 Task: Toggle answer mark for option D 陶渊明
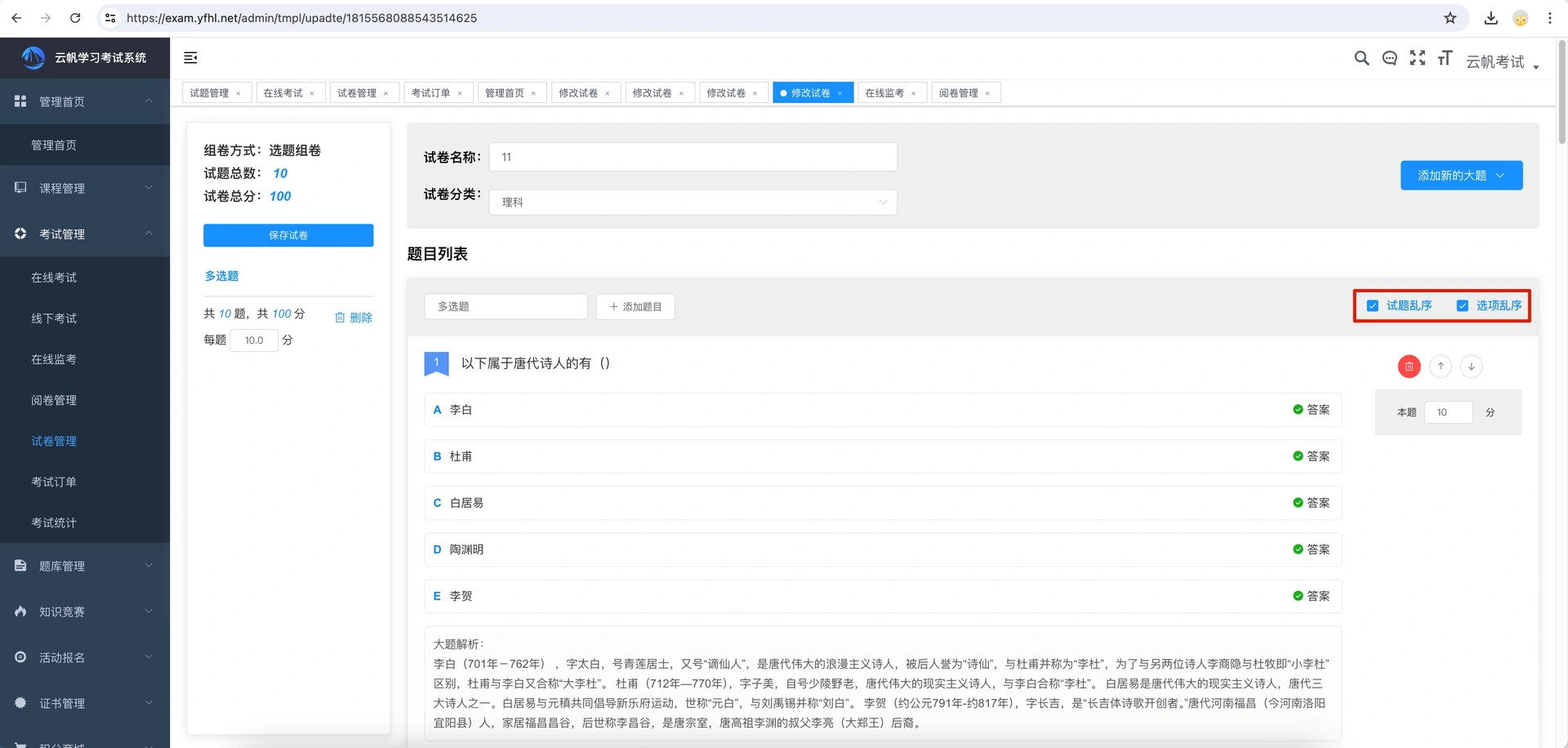(1311, 550)
